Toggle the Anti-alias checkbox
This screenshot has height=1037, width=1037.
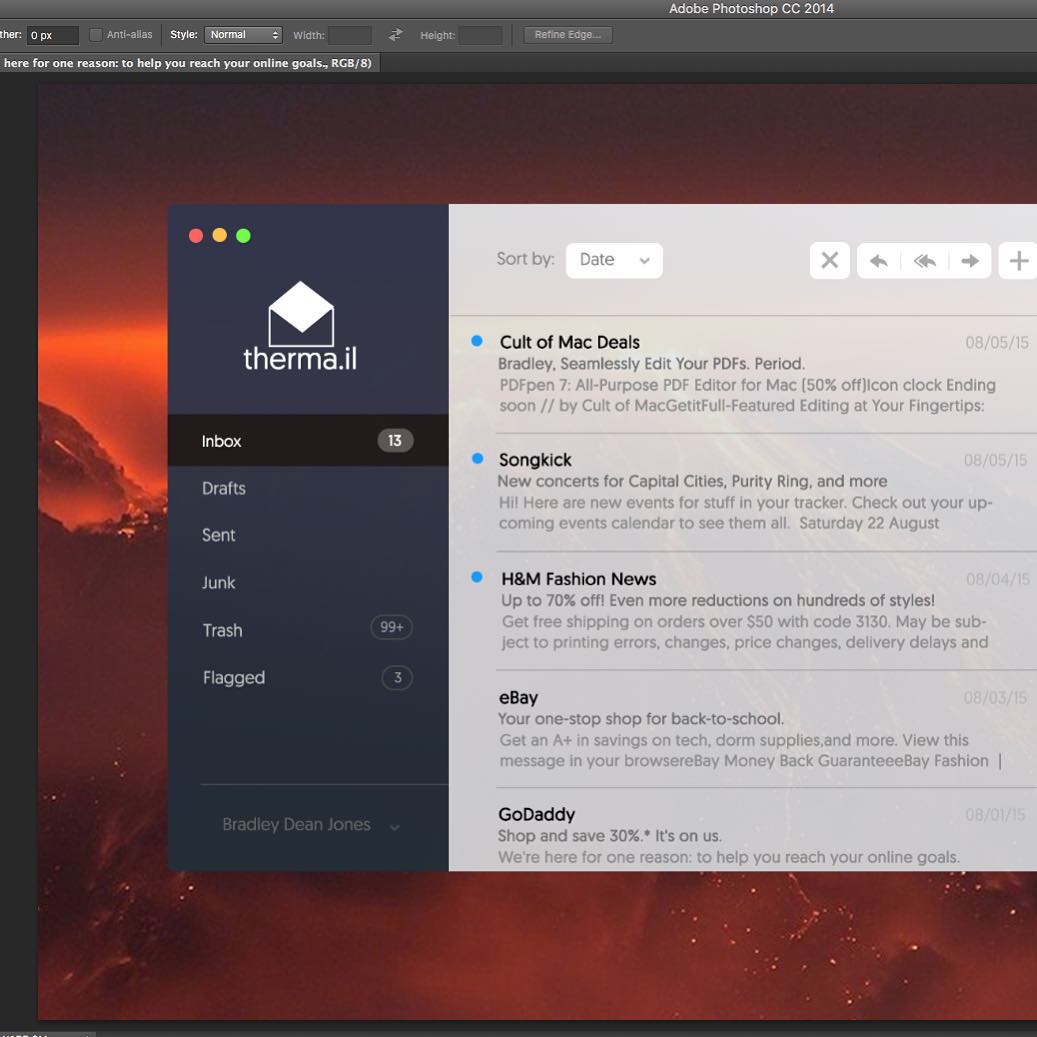(x=96, y=34)
